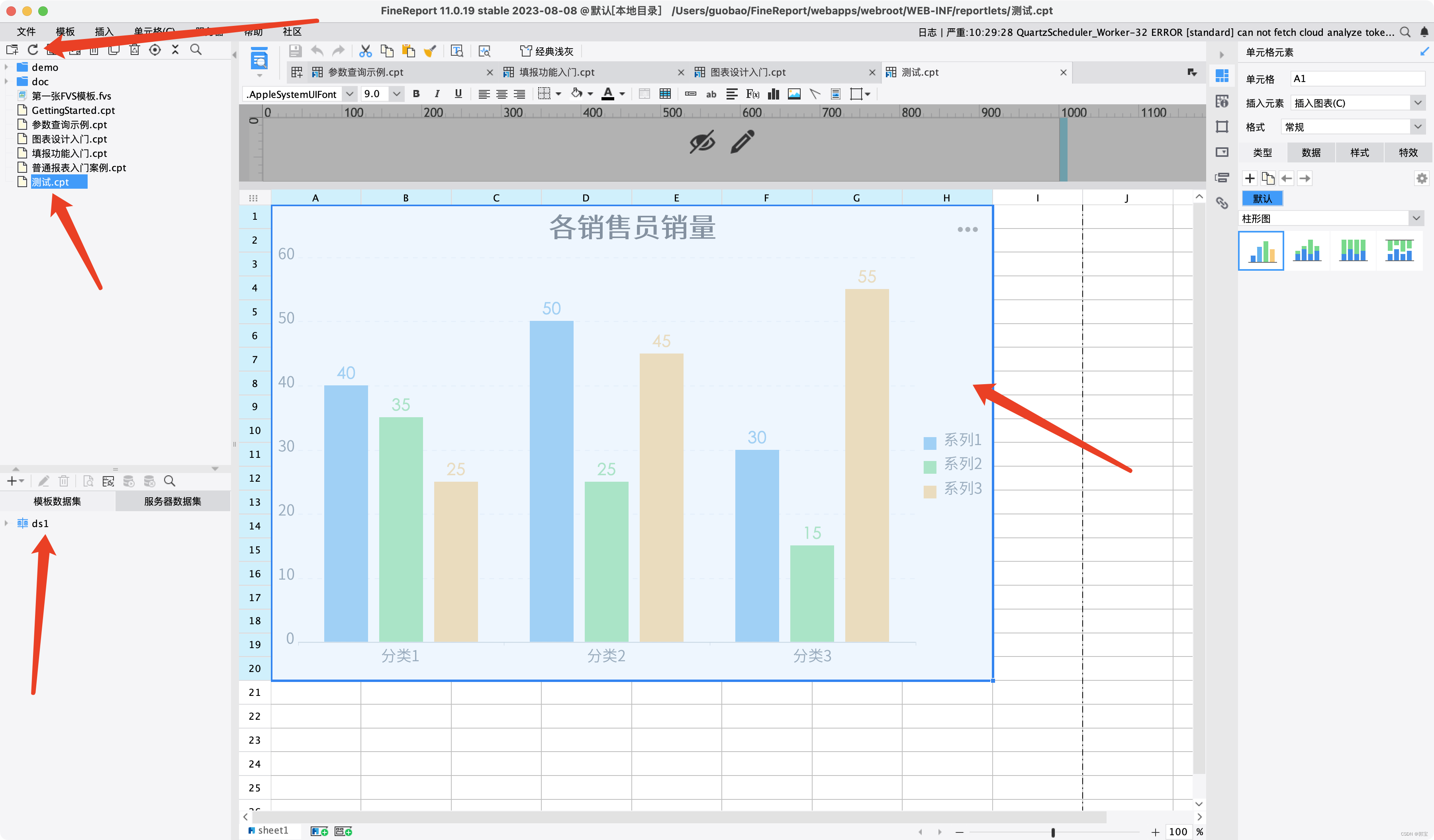1434x840 pixels.
Task: Switch to the 图表设计入门.cpt tab
Action: (x=748, y=72)
